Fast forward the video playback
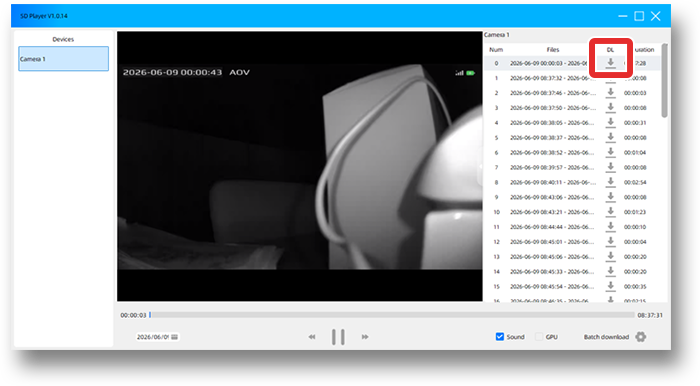700x386 pixels. tap(365, 337)
